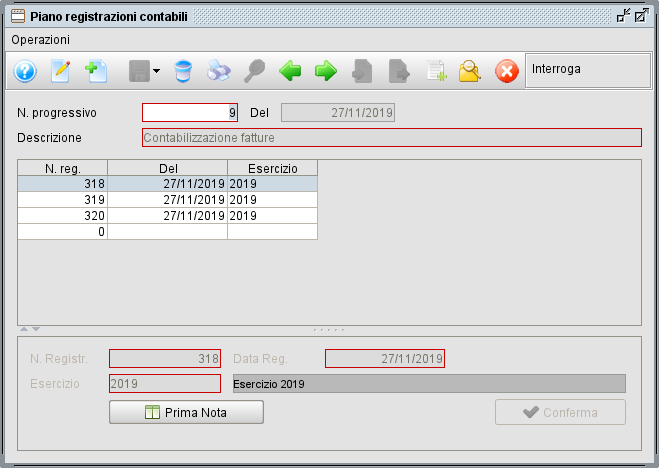Image resolution: width=659 pixels, height=468 pixels.
Task: Click the red X cancel icon
Action: click(507, 71)
